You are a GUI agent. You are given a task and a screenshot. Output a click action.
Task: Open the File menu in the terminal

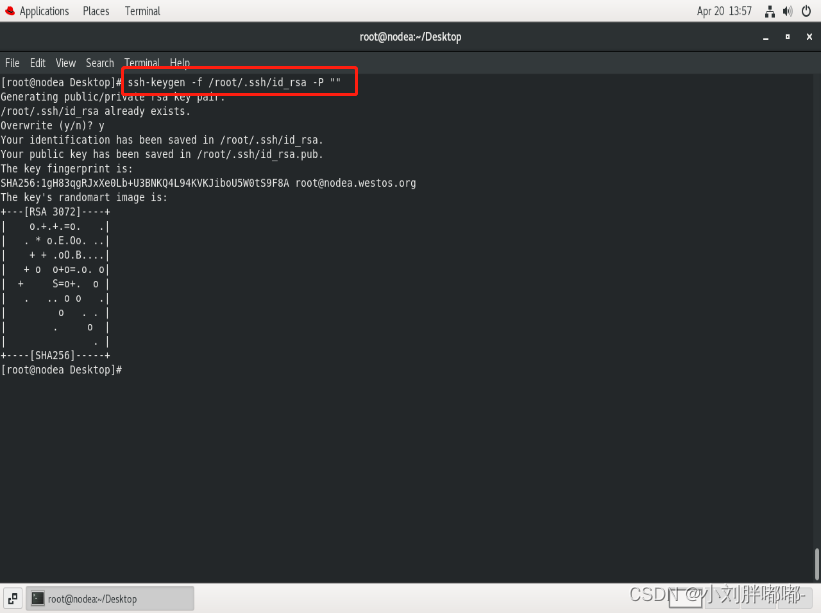tap(12, 62)
